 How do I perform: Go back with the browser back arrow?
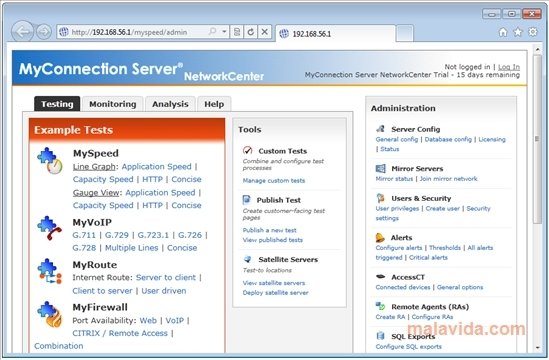[x=22, y=32]
